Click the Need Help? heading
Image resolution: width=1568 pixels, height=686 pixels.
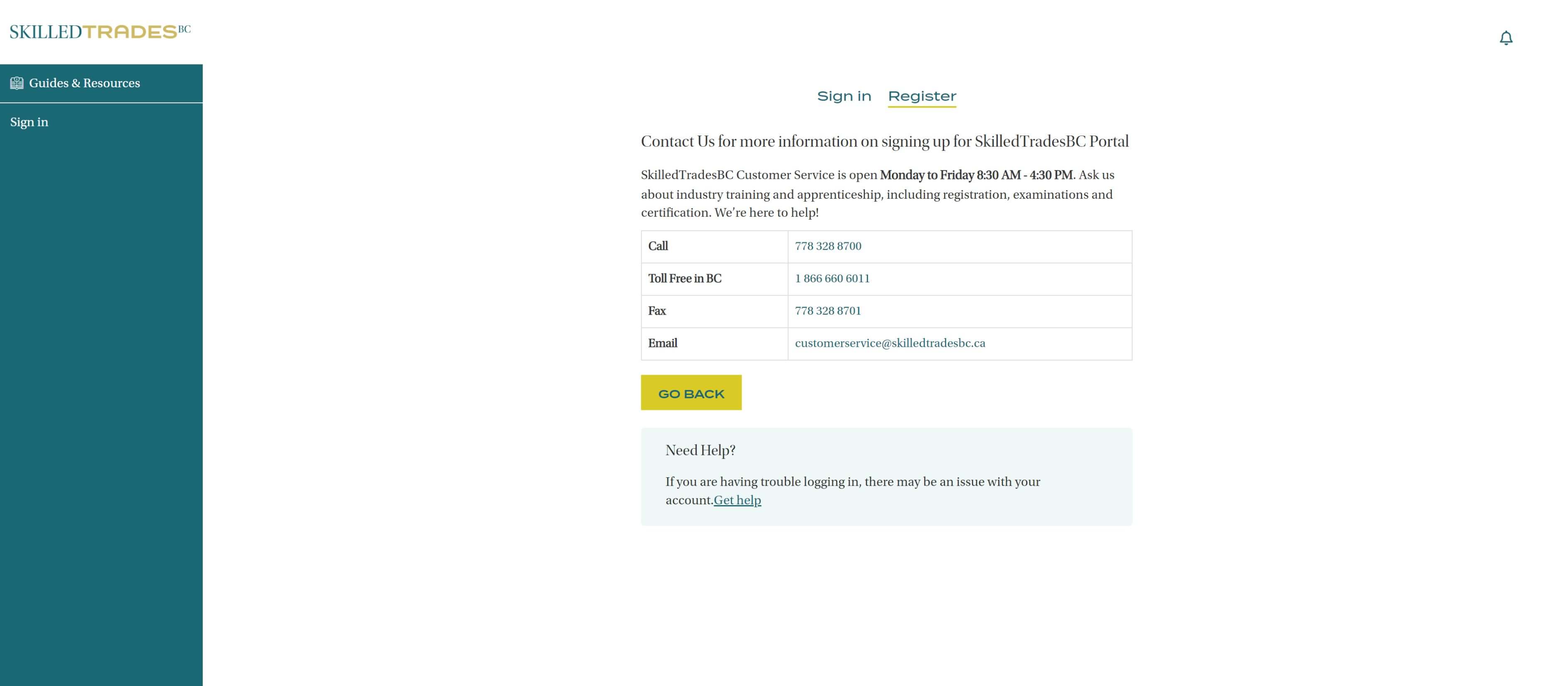(700, 450)
